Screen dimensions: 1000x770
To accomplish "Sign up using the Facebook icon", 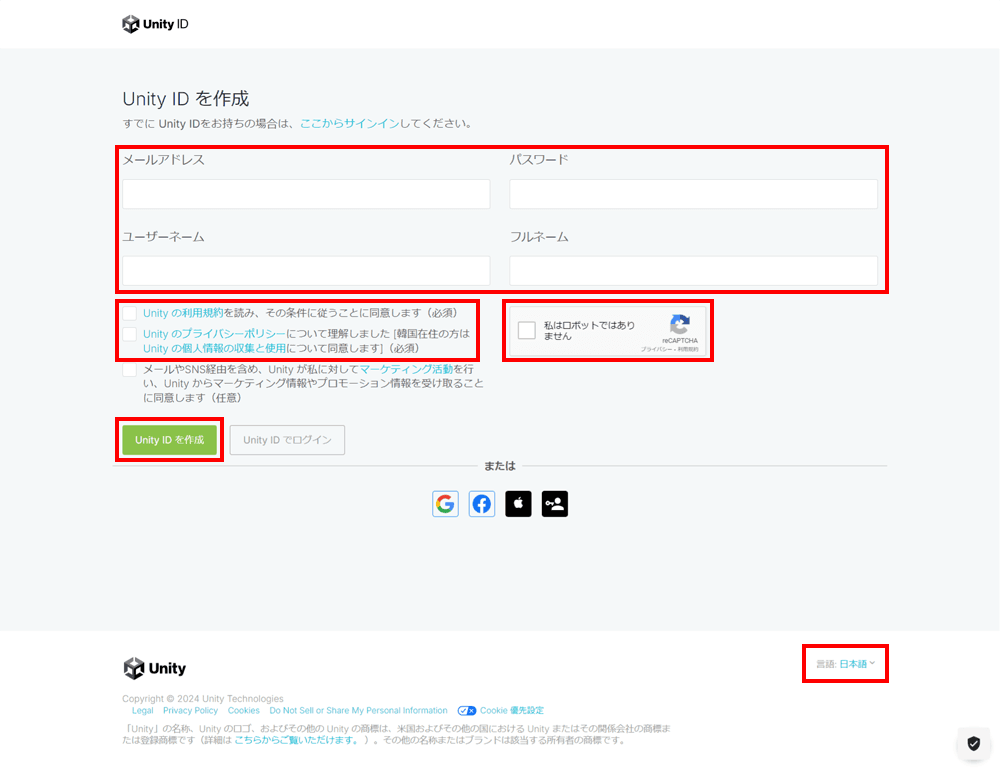I will [x=482, y=504].
